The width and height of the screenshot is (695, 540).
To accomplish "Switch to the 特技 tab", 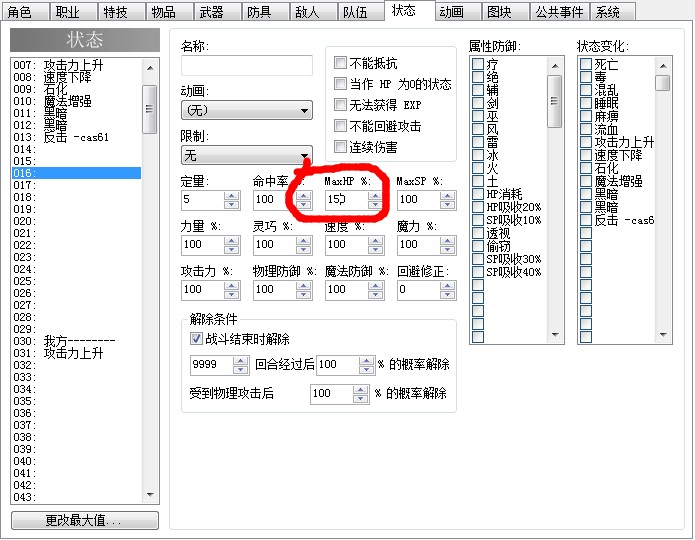I will 121,12.
